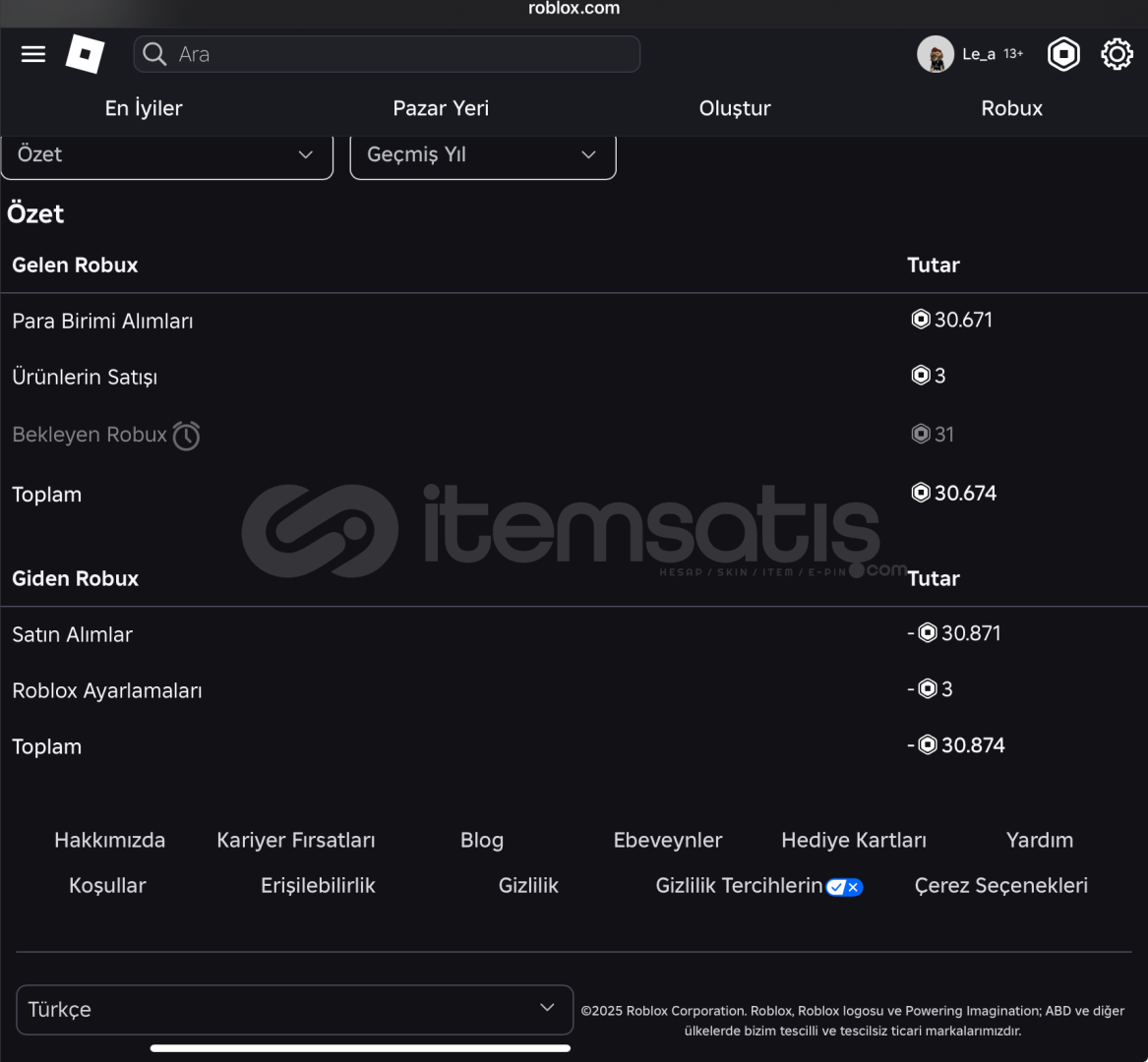Viewport: 1148px width, 1062px height.
Task: Open the Ürünlerin Satışı row
Action: click(x=574, y=377)
